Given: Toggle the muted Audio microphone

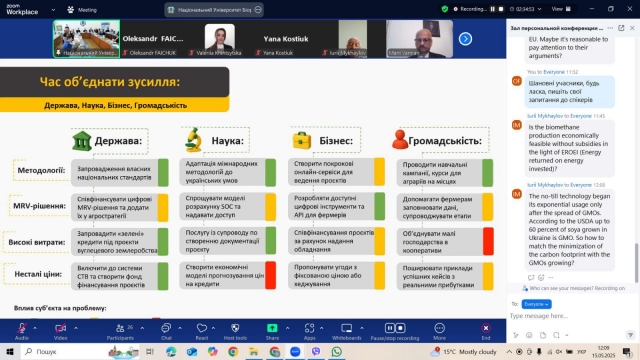Looking at the screenshot, I should click(22, 328).
